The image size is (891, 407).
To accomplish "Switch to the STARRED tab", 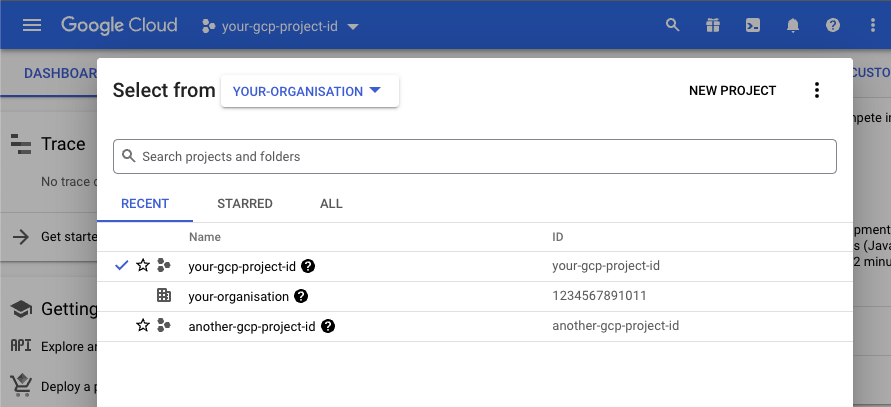I will [245, 204].
